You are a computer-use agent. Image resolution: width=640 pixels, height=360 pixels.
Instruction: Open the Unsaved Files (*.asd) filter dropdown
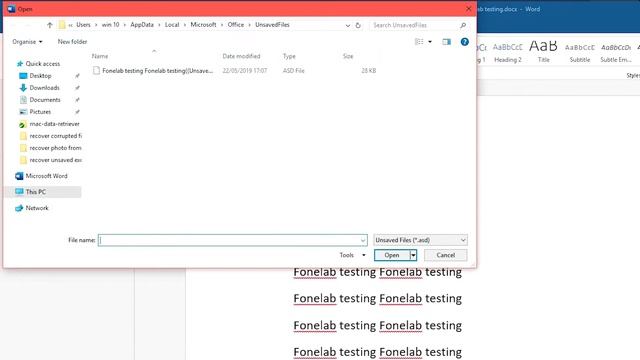pyautogui.click(x=420, y=240)
